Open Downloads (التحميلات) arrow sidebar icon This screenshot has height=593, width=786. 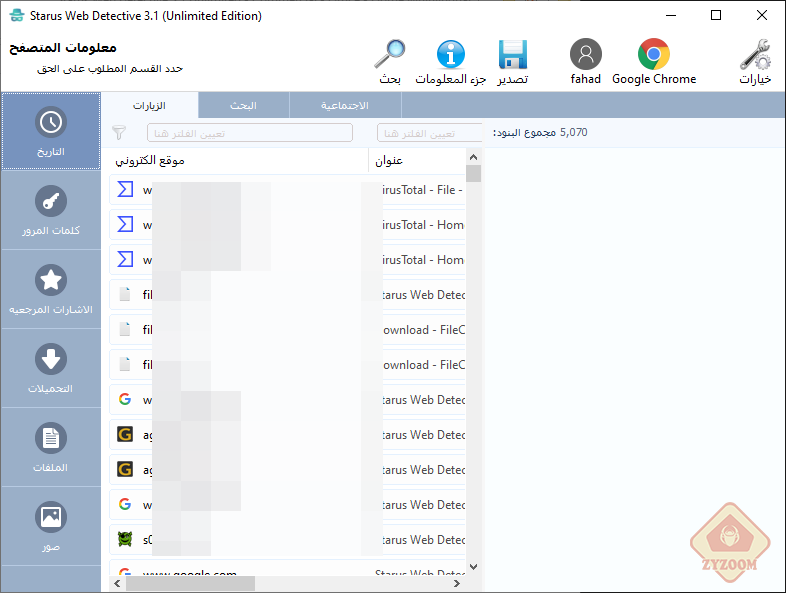point(51,359)
